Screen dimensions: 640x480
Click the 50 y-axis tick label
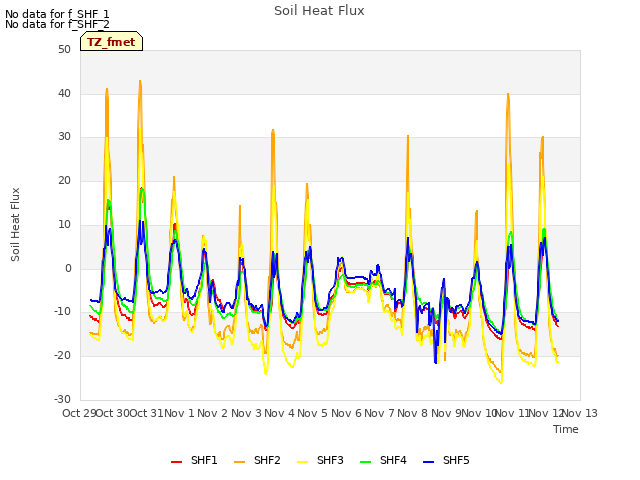point(64,49)
